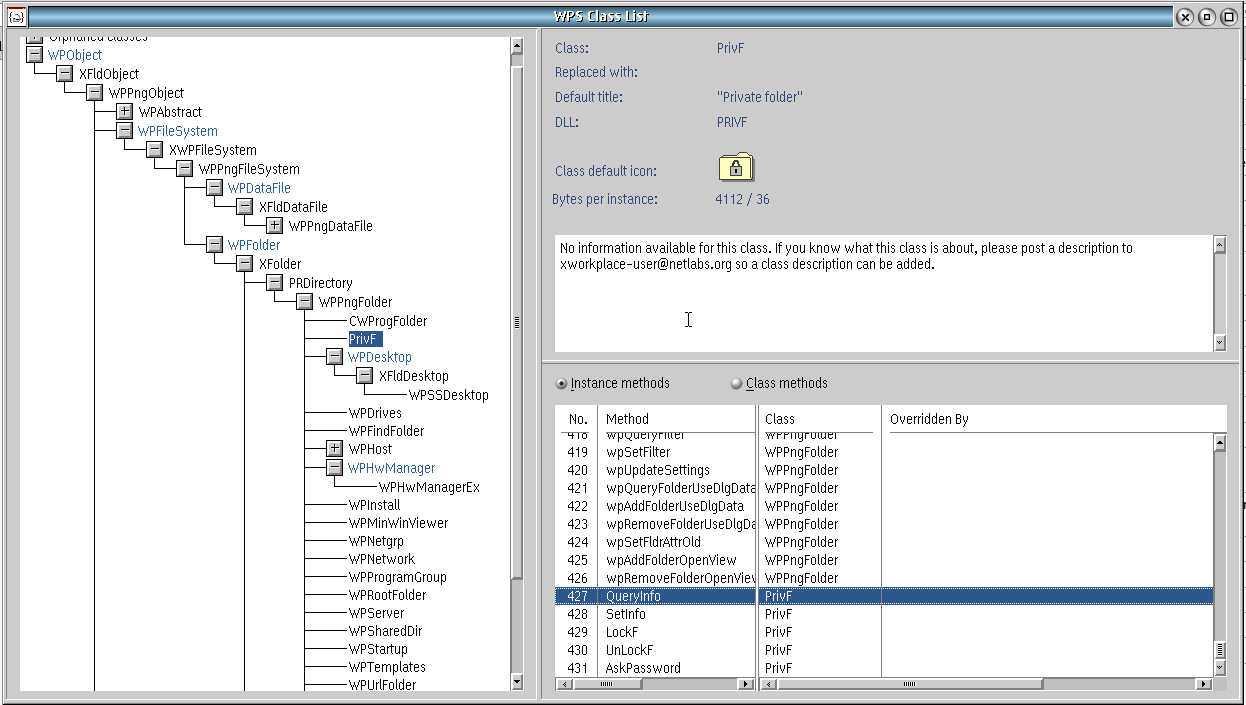Screen dimensions: 1246x705
Task: Select WPStartup class in tree
Action: [x=378, y=649]
